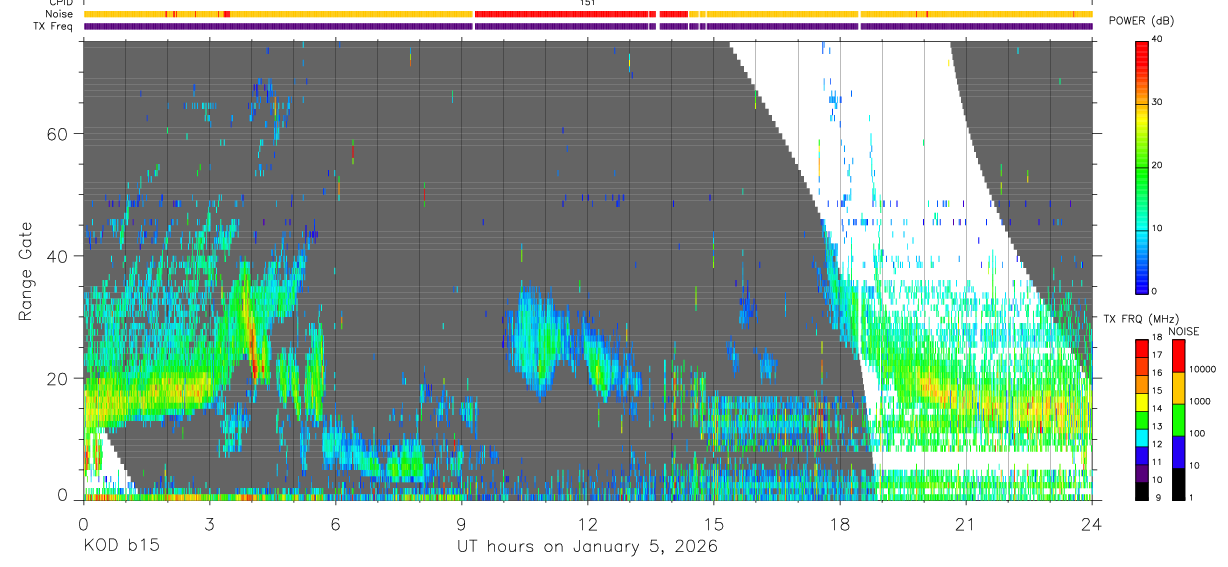1228x567 pixels.
Task: Click x-axis tick label 21
Action: (965, 523)
